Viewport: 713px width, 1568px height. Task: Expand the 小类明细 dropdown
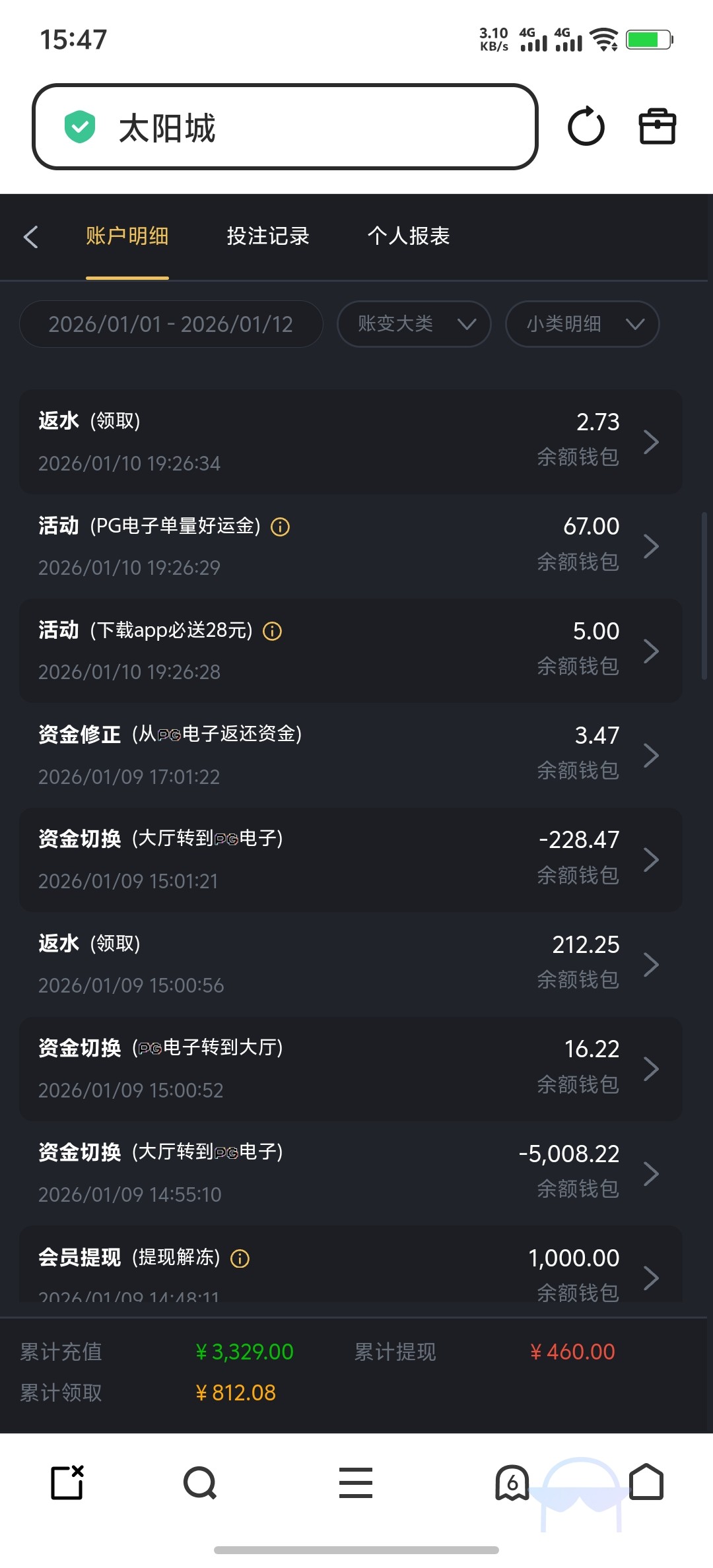tap(582, 324)
